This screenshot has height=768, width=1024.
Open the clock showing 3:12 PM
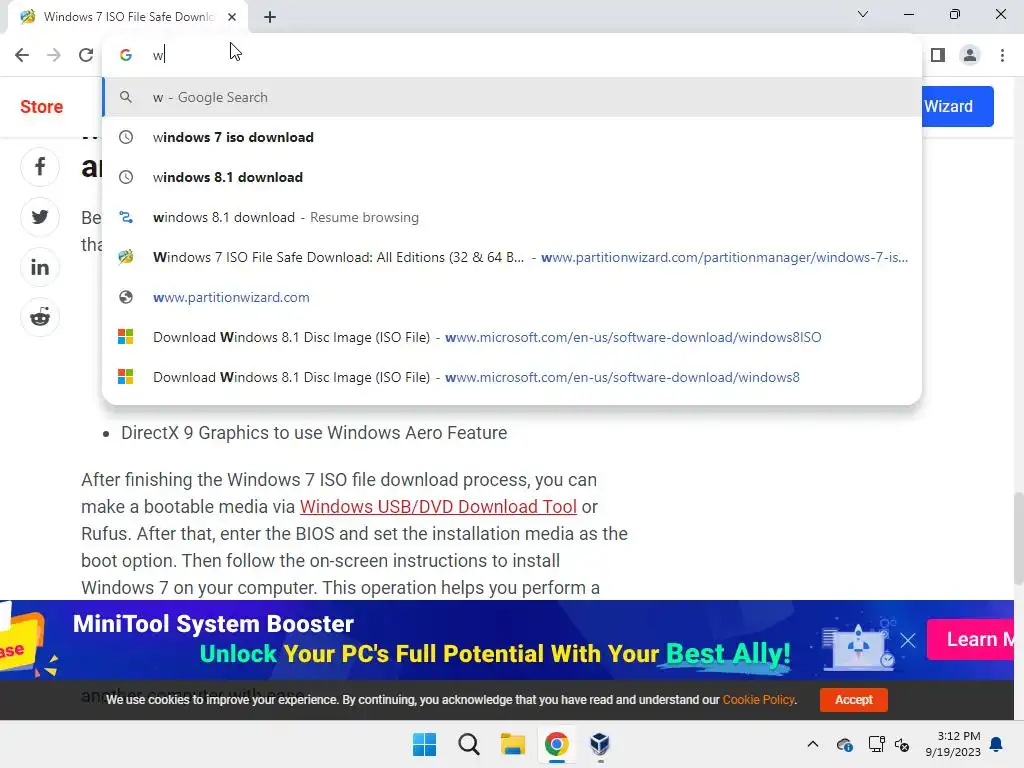click(953, 744)
